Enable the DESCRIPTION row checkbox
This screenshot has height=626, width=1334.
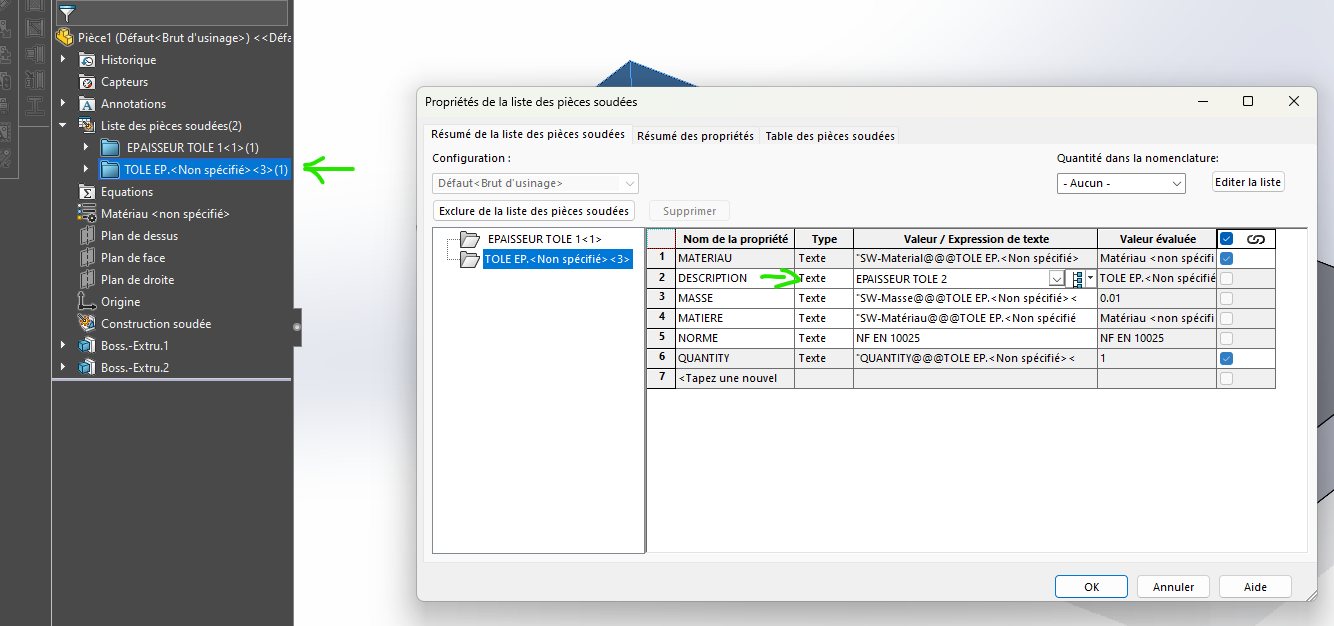click(1227, 279)
